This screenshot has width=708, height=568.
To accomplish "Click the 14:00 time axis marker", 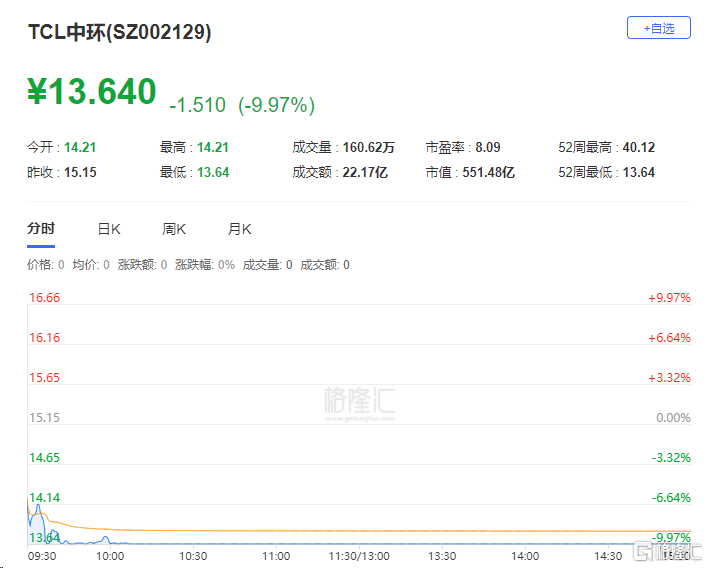I will pyautogui.click(x=525, y=556).
